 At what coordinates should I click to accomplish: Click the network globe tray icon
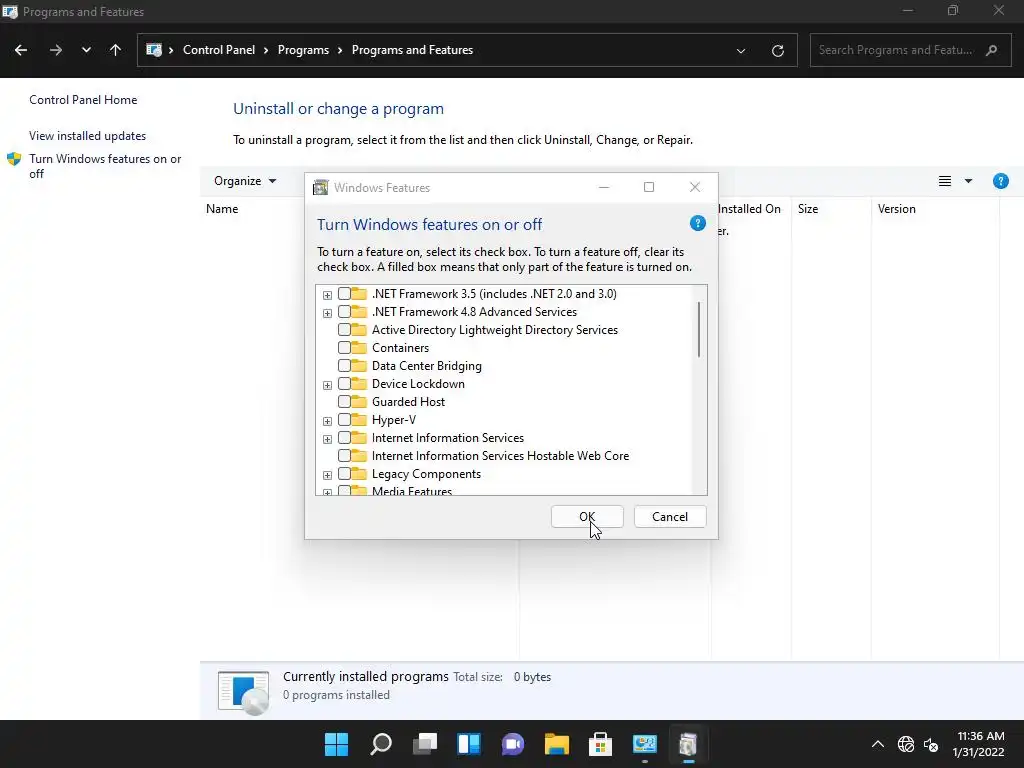pyautogui.click(x=906, y=744)
